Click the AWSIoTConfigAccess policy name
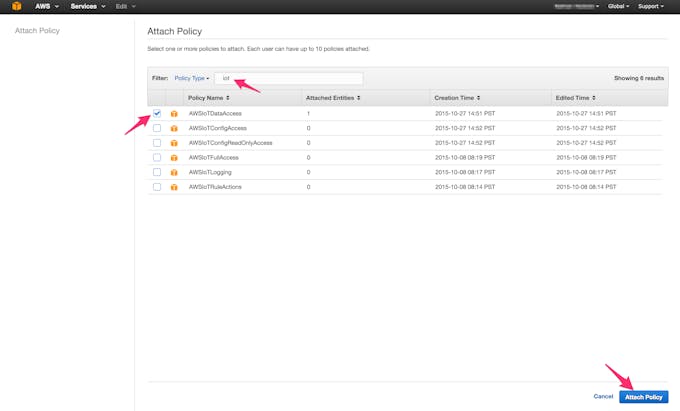This screenshot has height=411, width=680. (x=218, y=128)
